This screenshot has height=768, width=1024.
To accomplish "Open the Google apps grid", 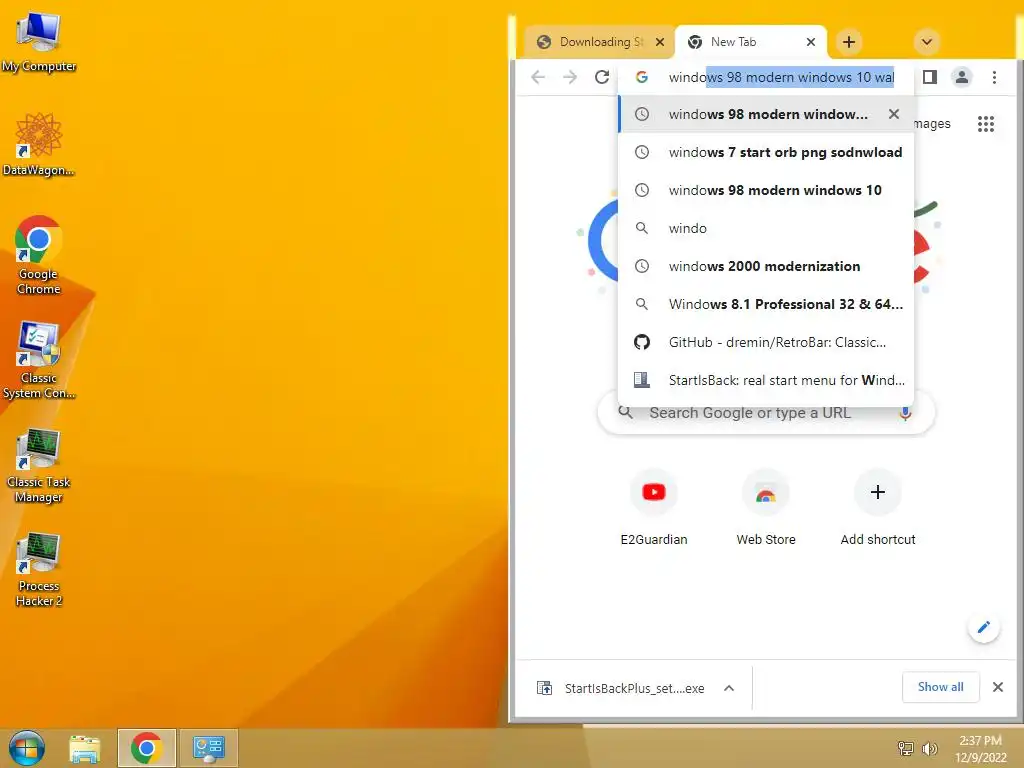I will pos(985,124).
